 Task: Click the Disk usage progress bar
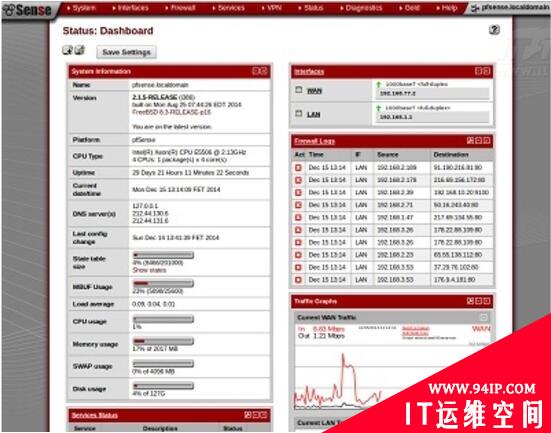click(163, 386)
